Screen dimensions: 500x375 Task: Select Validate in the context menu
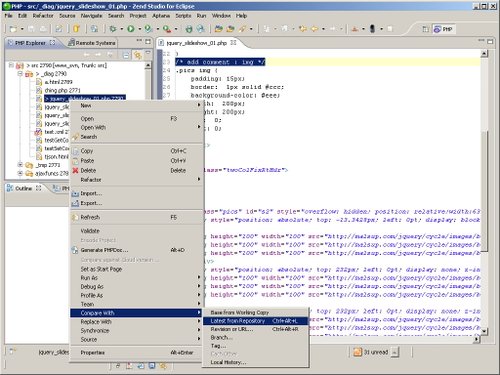coord(137,231)
